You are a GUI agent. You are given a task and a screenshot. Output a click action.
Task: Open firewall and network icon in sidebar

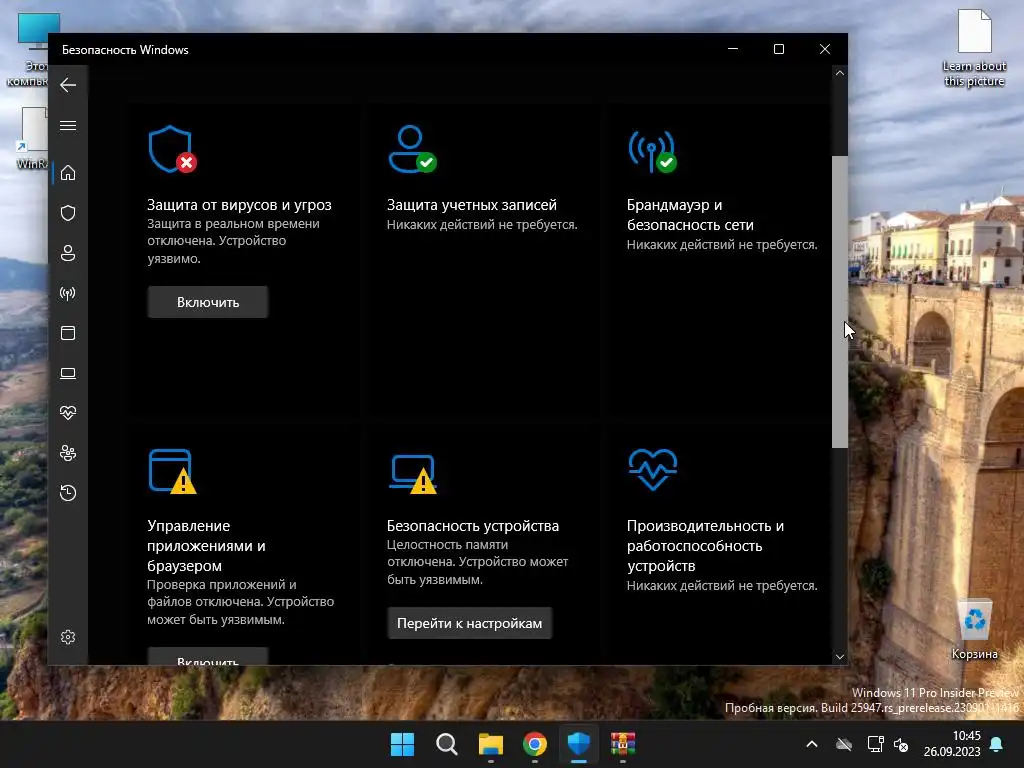coord(68,293)
